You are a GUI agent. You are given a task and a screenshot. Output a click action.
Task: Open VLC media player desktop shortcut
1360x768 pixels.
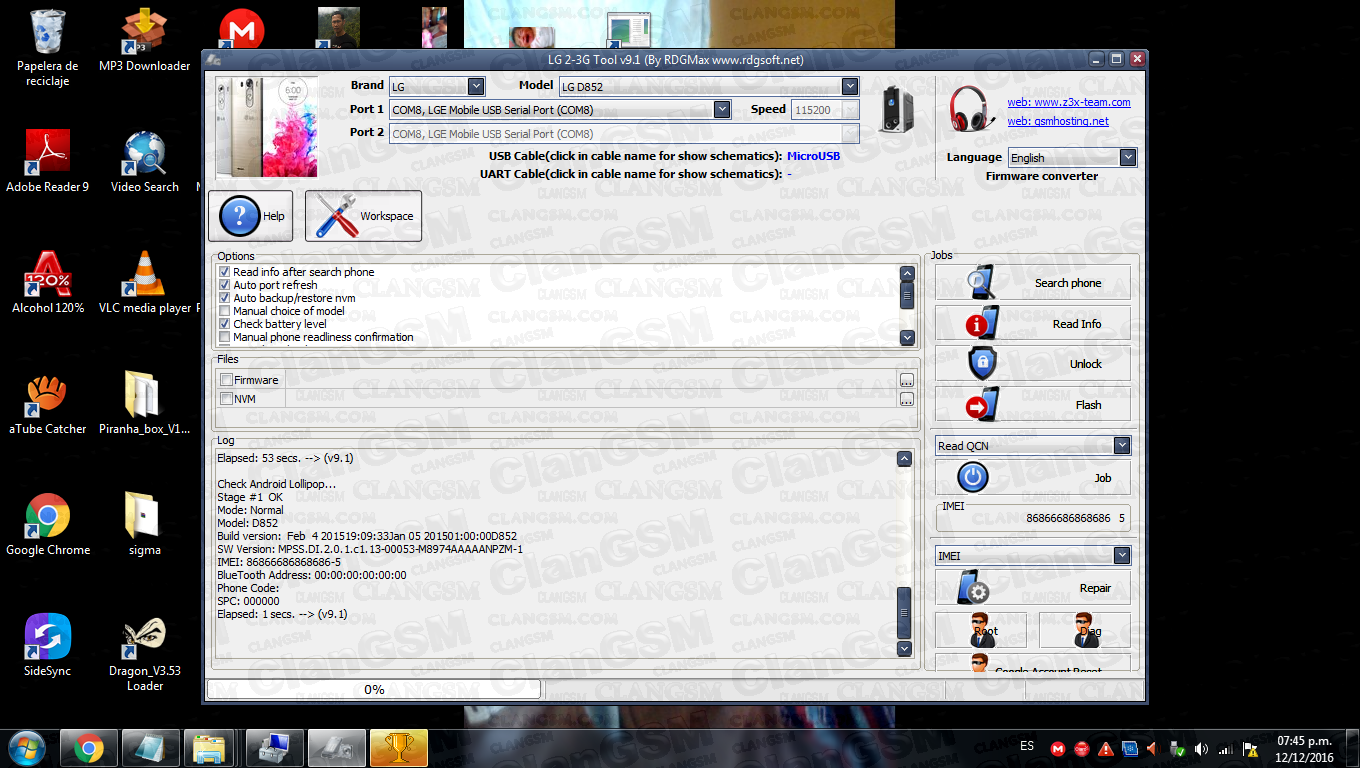tap(144, 282)
